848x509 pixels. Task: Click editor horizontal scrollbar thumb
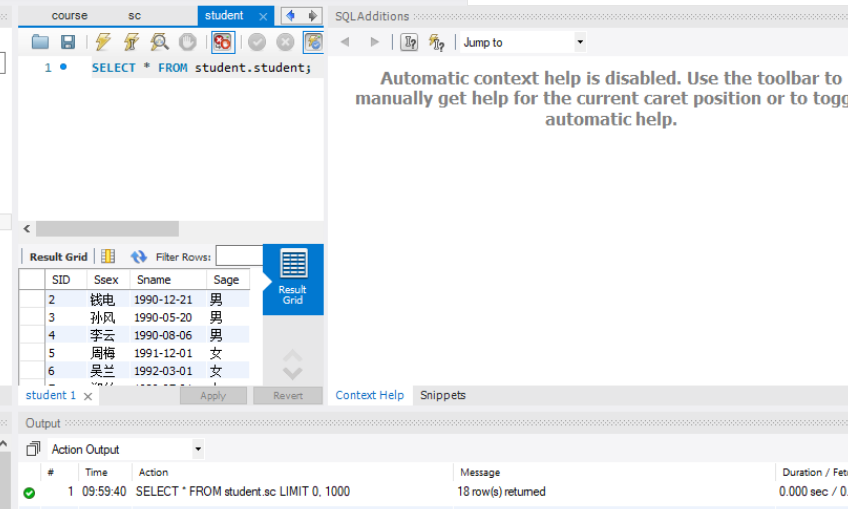point(107,229)
